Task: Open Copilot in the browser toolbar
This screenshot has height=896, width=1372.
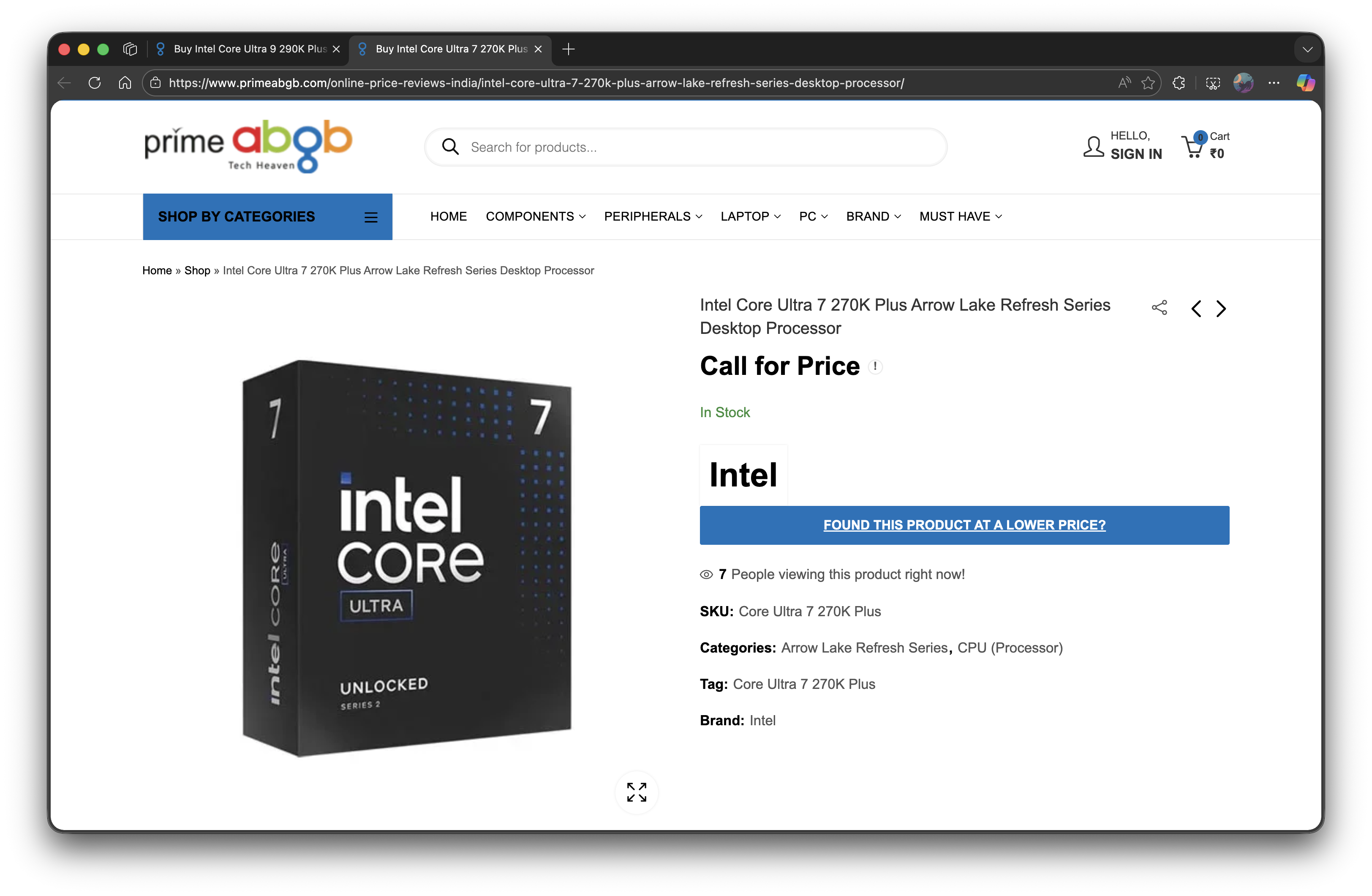Action: point(1304,82)
